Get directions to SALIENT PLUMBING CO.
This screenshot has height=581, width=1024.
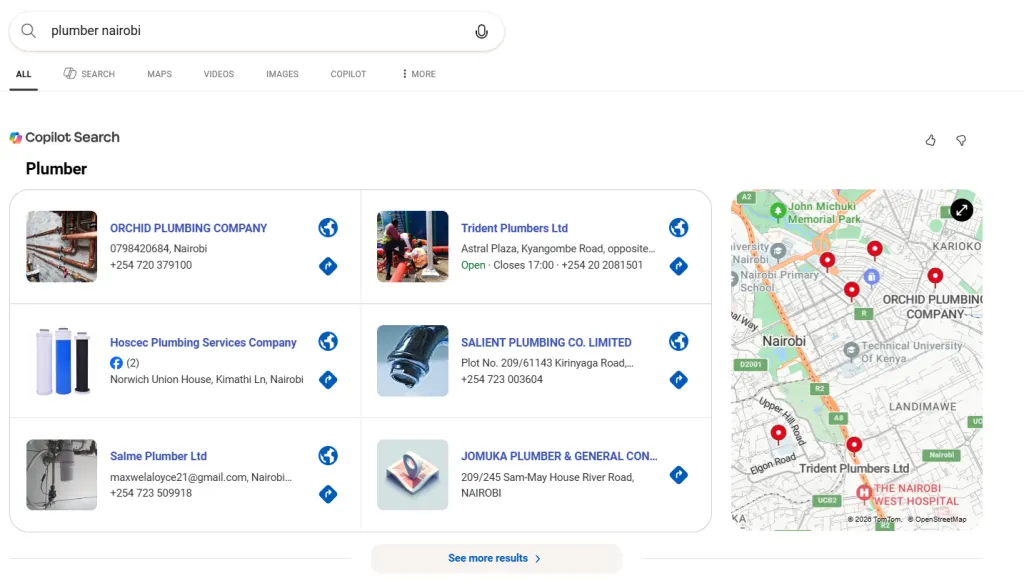click(679, 379)
